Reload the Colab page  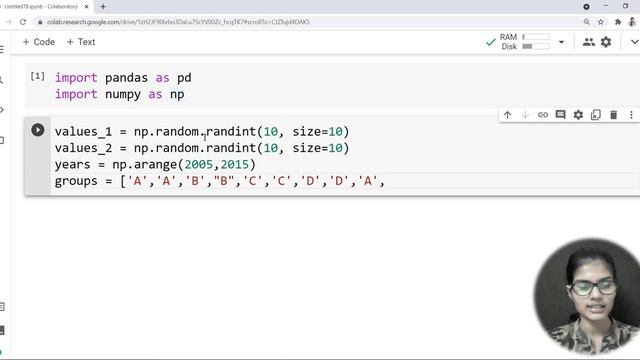tap(23, 22)
